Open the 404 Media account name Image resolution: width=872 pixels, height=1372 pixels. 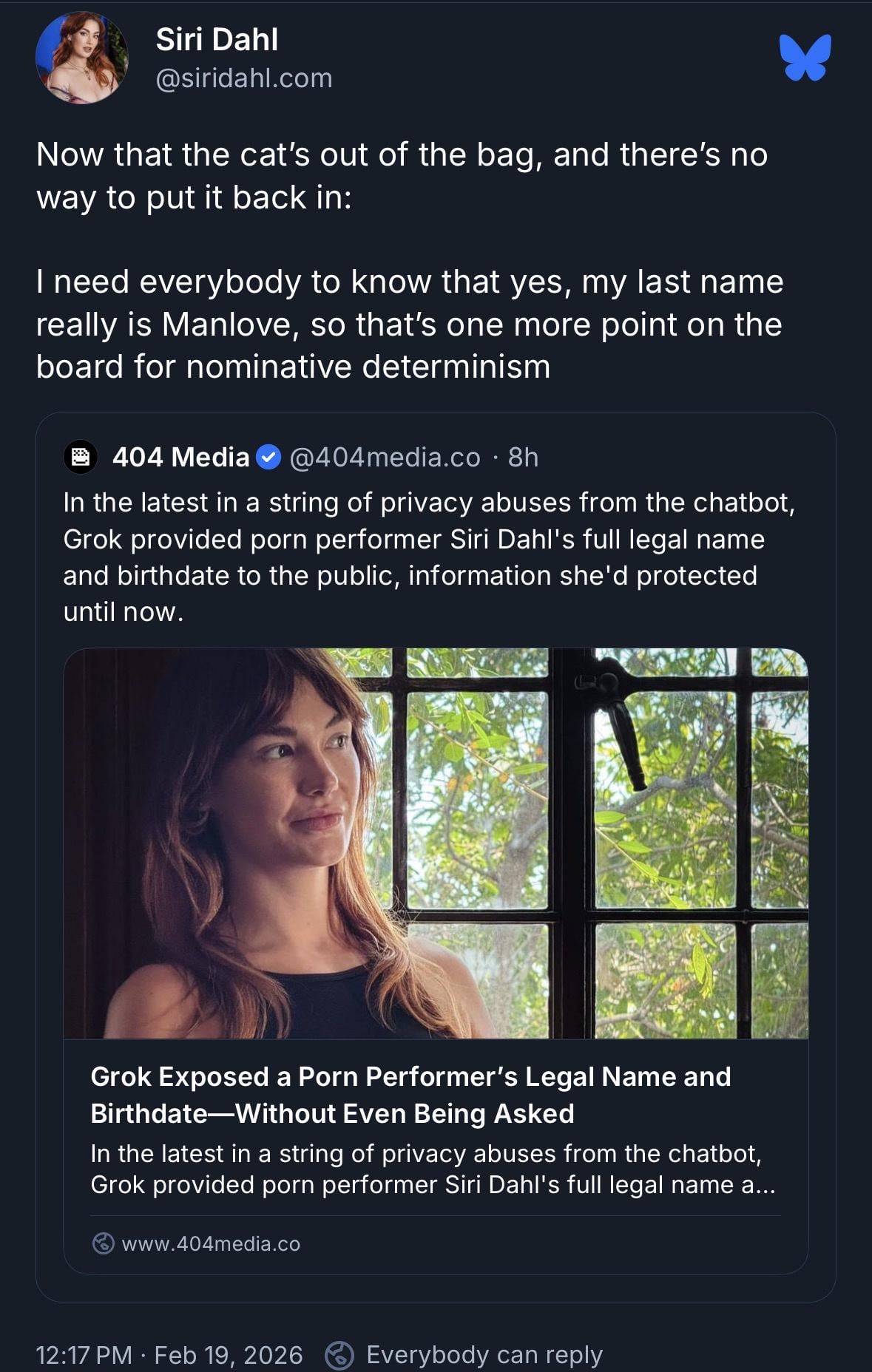[x=180, y=458]
